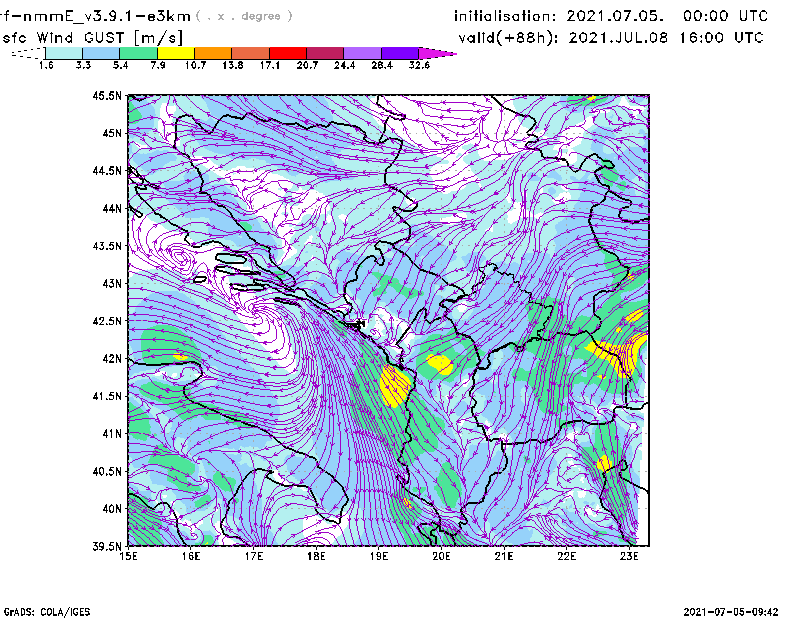The image size is (800, 618).
Task: Click the legend value '20.7'
Action: point(307,65)
